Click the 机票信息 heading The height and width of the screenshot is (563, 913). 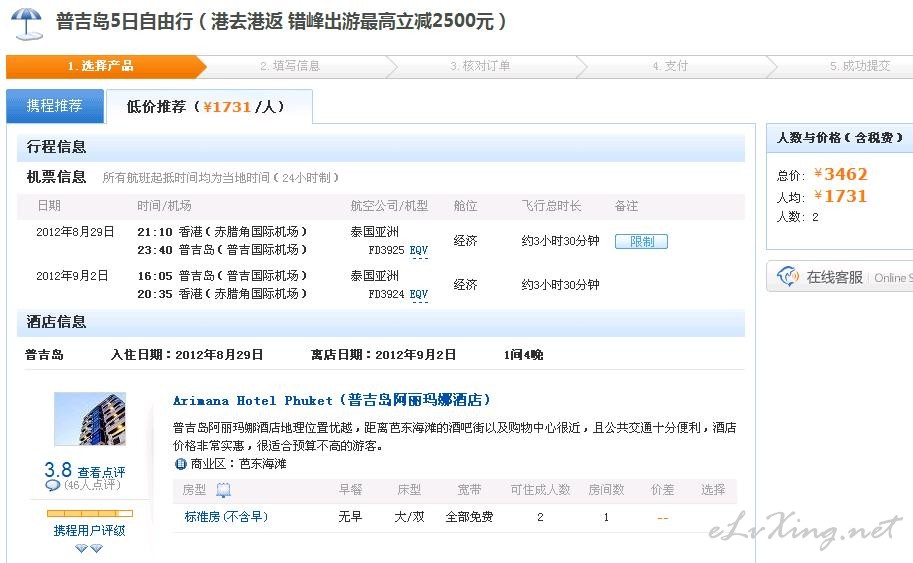click(x=56, y=177)
